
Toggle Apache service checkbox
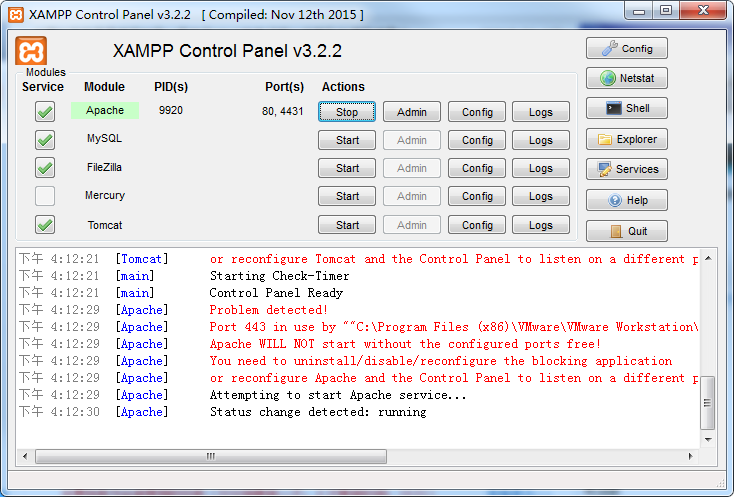pos(45,111)
